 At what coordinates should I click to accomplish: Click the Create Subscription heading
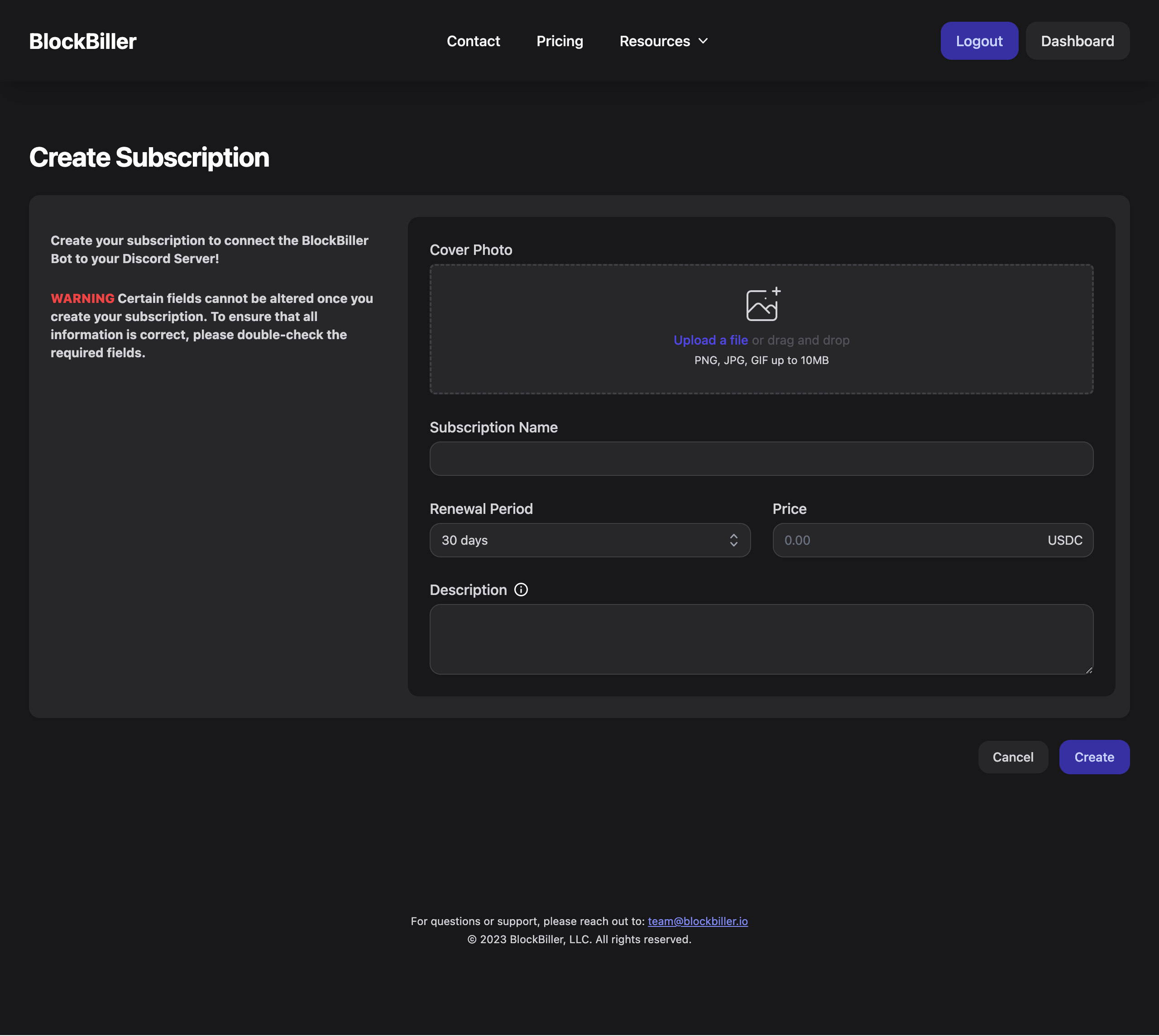(149, 157)
